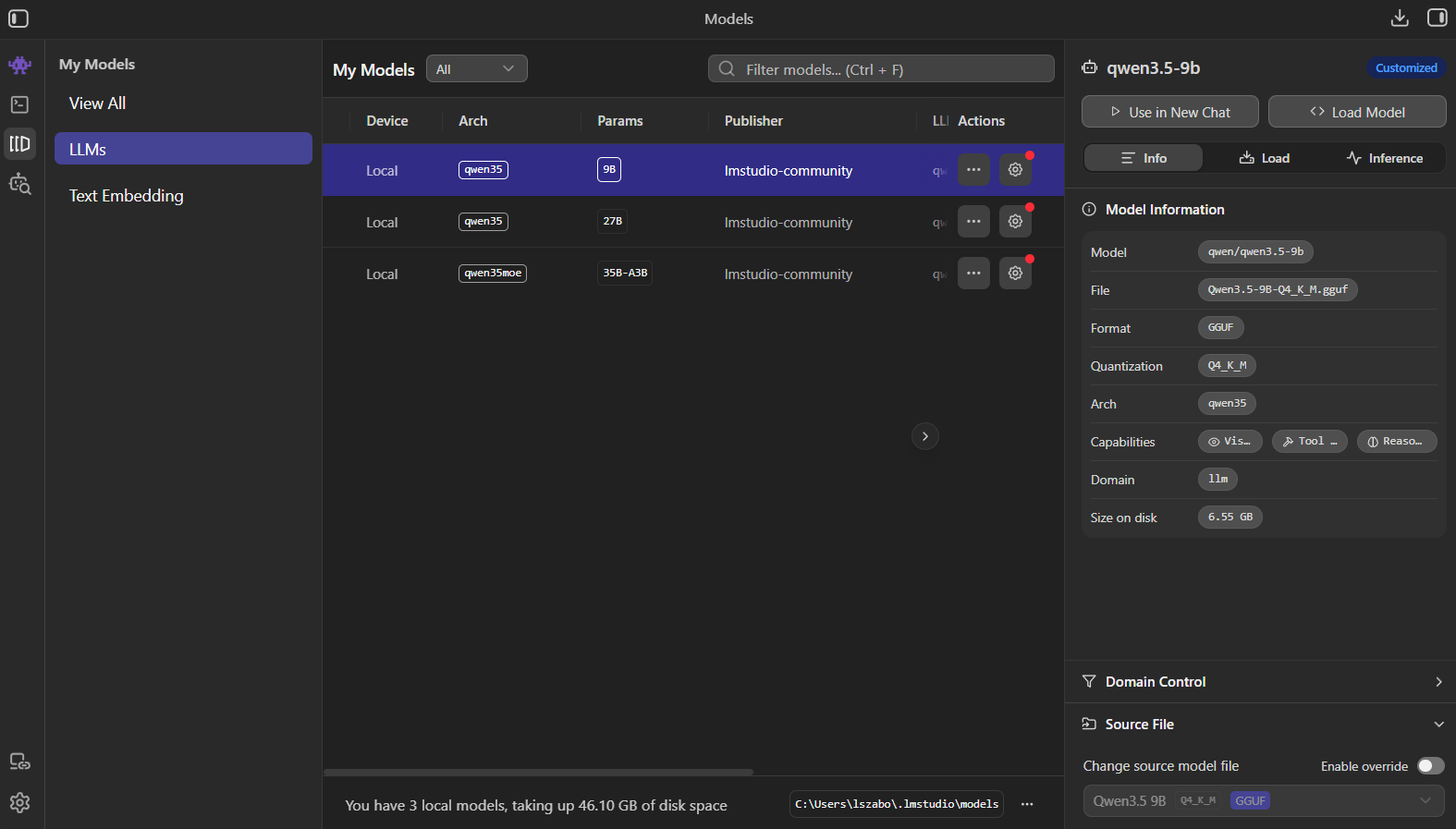Click the 35B-A3B params tag
This screenshot has width=1456, height=829.
[625, 274]
